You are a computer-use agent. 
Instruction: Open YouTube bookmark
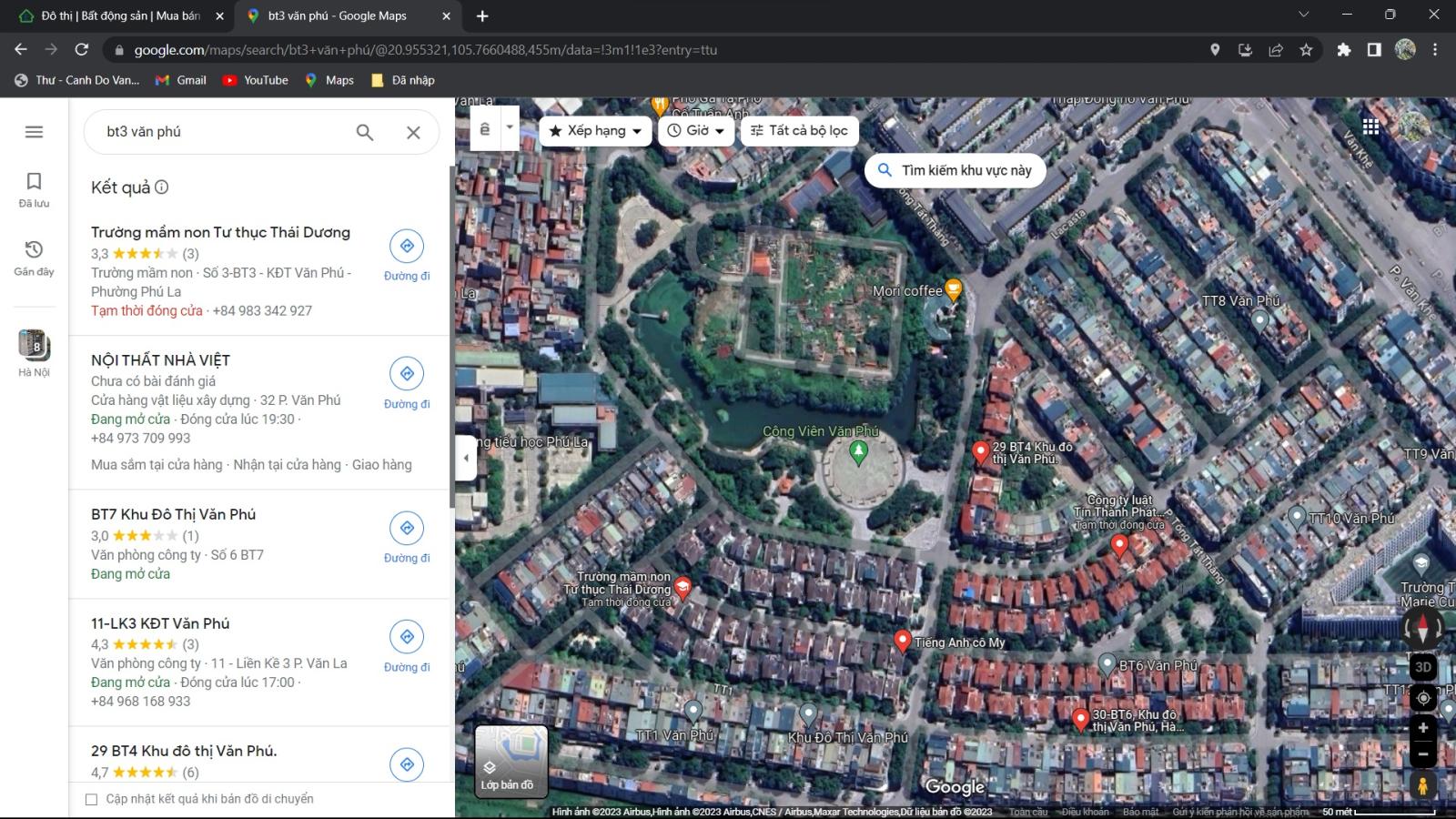click(256, 80)
